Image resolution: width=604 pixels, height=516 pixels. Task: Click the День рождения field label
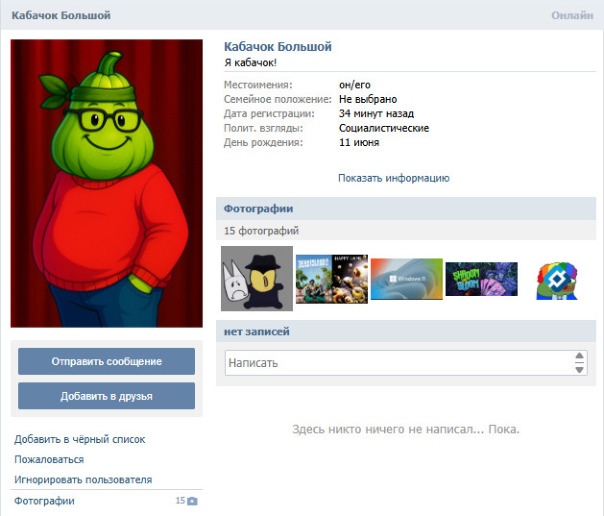[x=263, y=142]
